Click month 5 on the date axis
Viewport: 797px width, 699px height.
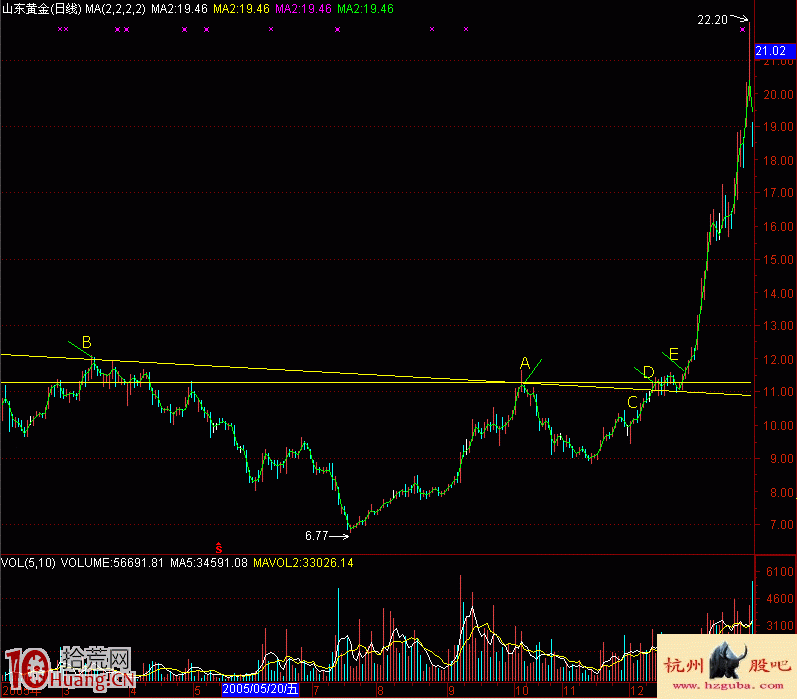coord(197,691)
